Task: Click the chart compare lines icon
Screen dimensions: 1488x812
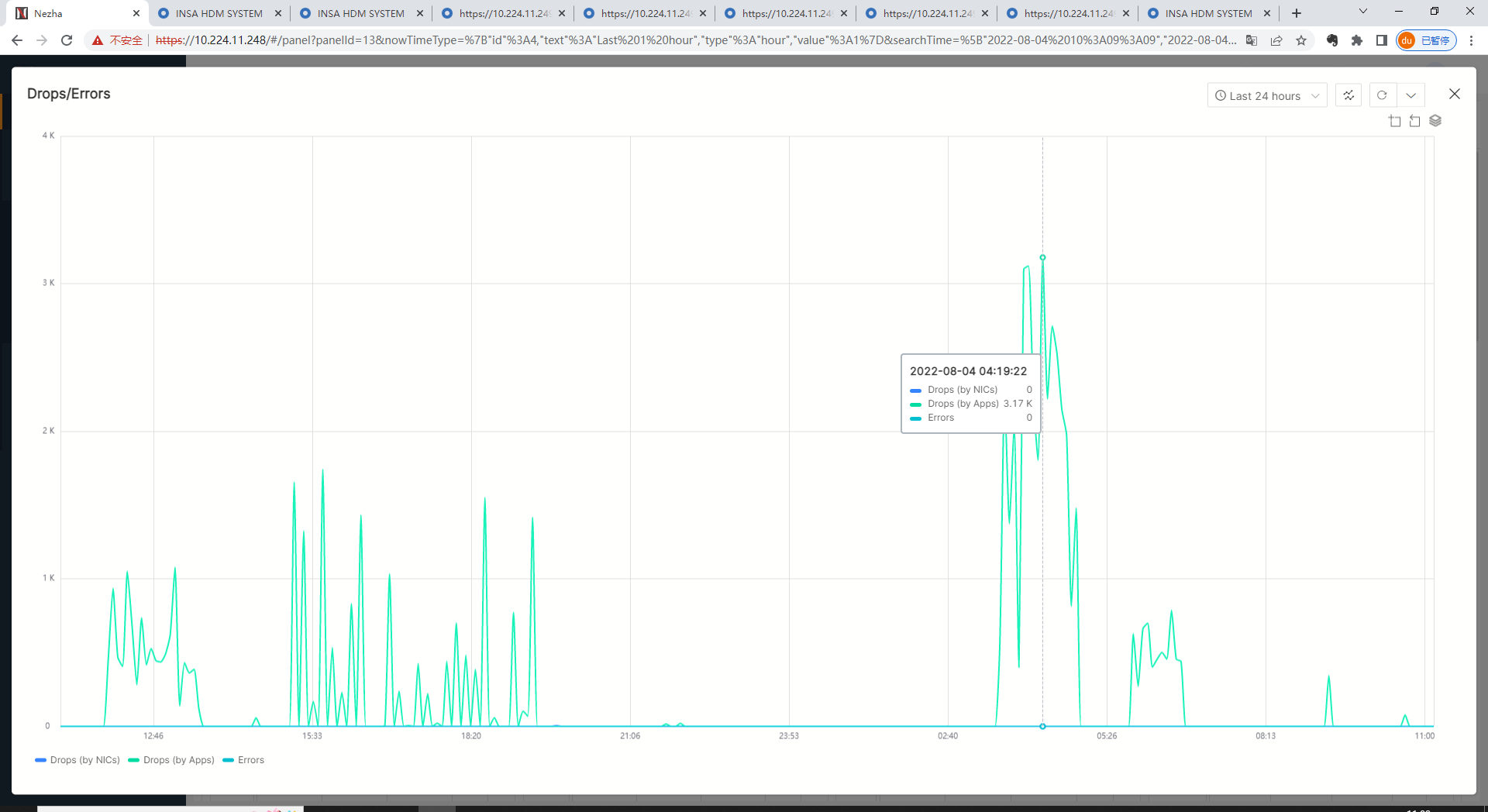Action: pyautogui.click(x=1348, y=95)
